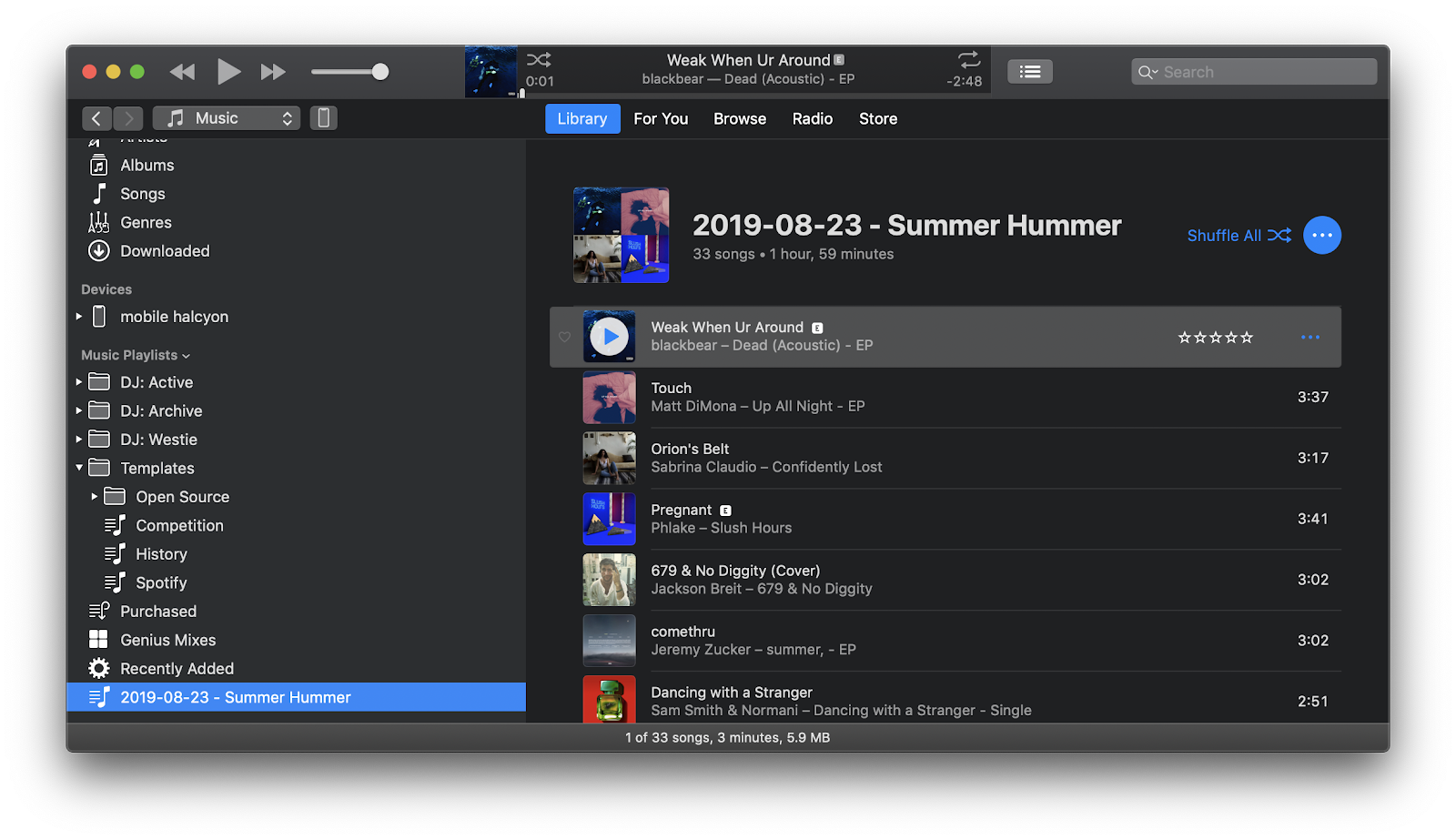The height and width of the screenshot is (840, 1456).
Task: Click the rewind previous track button
Action: pyautogui.click(x=182, y=72)
